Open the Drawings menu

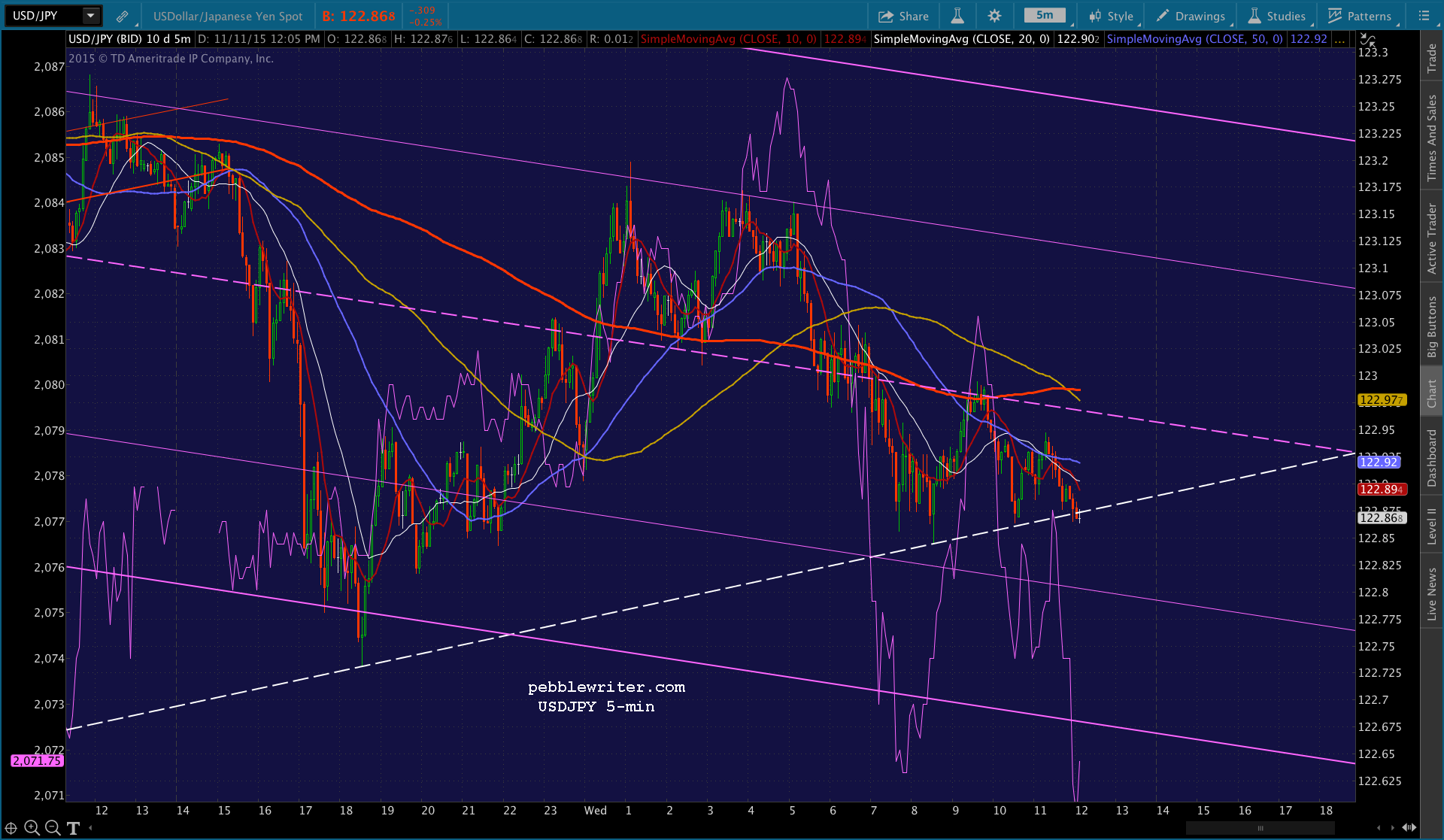tap(1191, 16)
